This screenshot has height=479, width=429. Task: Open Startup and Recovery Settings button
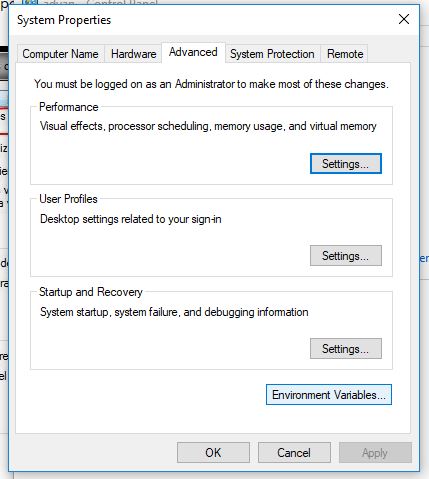point(346,349)
